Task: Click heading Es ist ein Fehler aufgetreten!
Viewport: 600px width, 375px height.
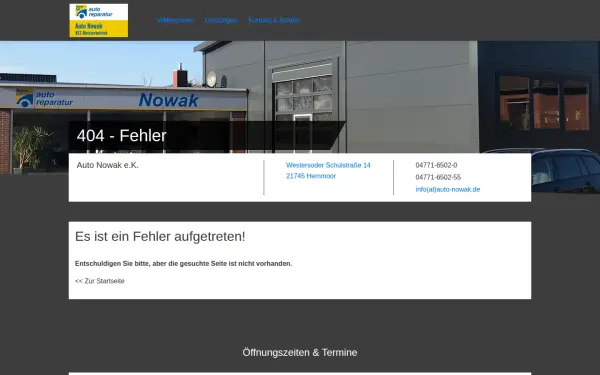Action: point(160,236)
